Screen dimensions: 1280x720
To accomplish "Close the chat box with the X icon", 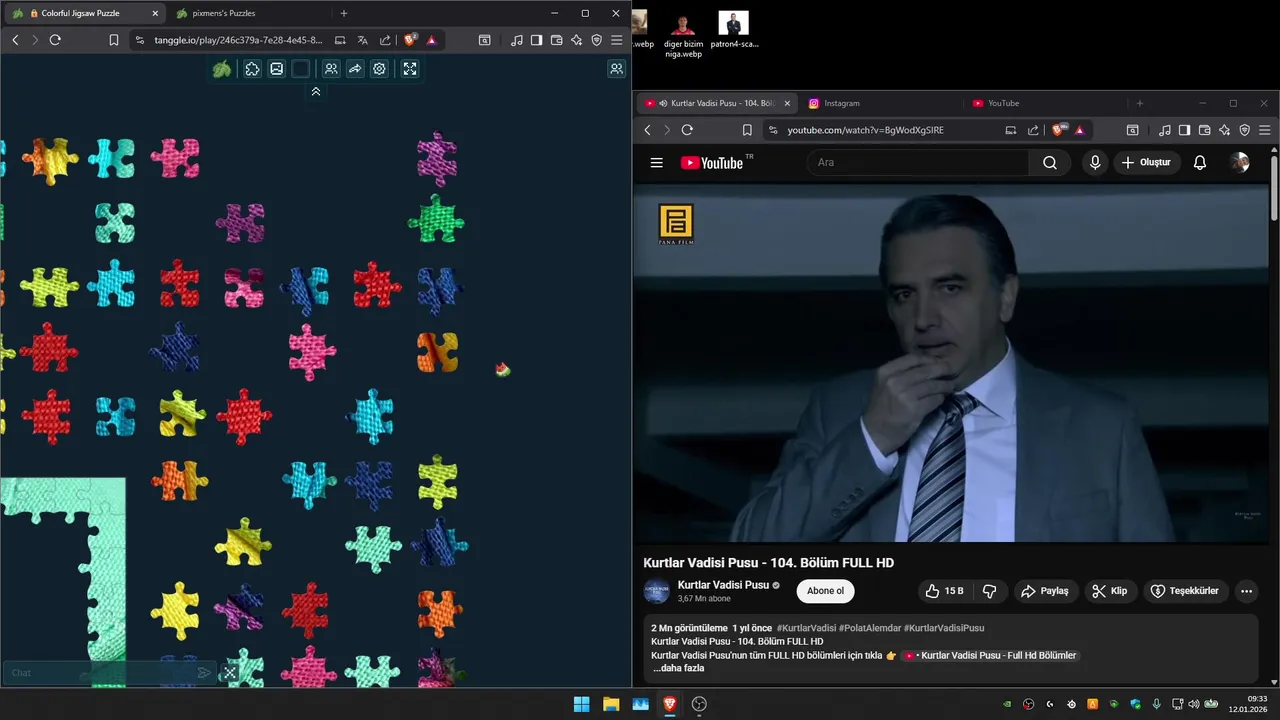I will tap(230, 673).
